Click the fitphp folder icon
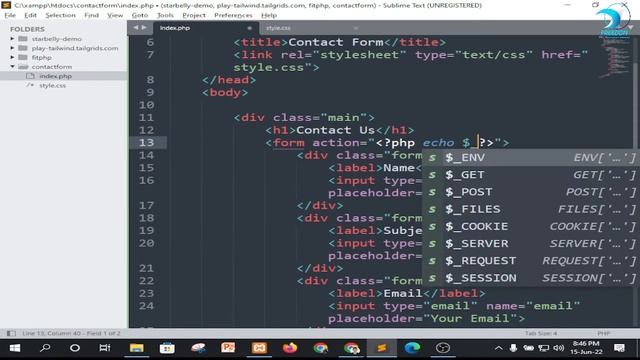The height and width of the screenshot is (360, 640). [x=23, y=58]
